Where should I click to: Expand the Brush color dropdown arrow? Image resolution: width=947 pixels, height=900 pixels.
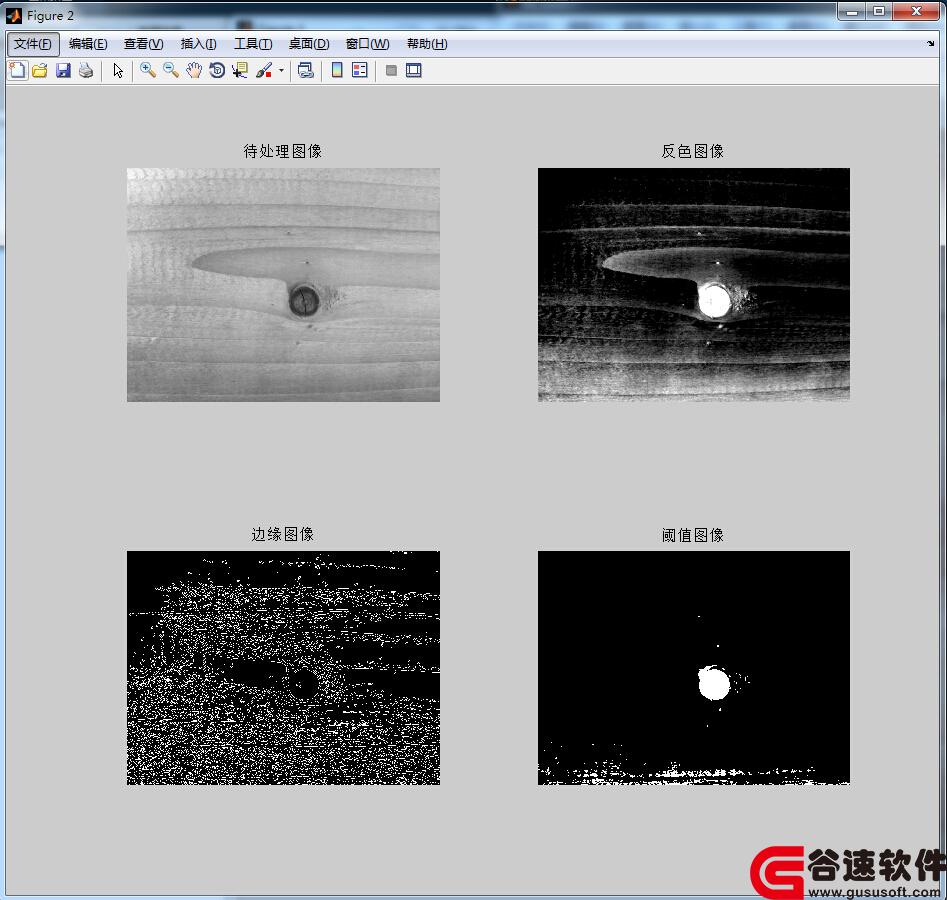coord(281,71)
